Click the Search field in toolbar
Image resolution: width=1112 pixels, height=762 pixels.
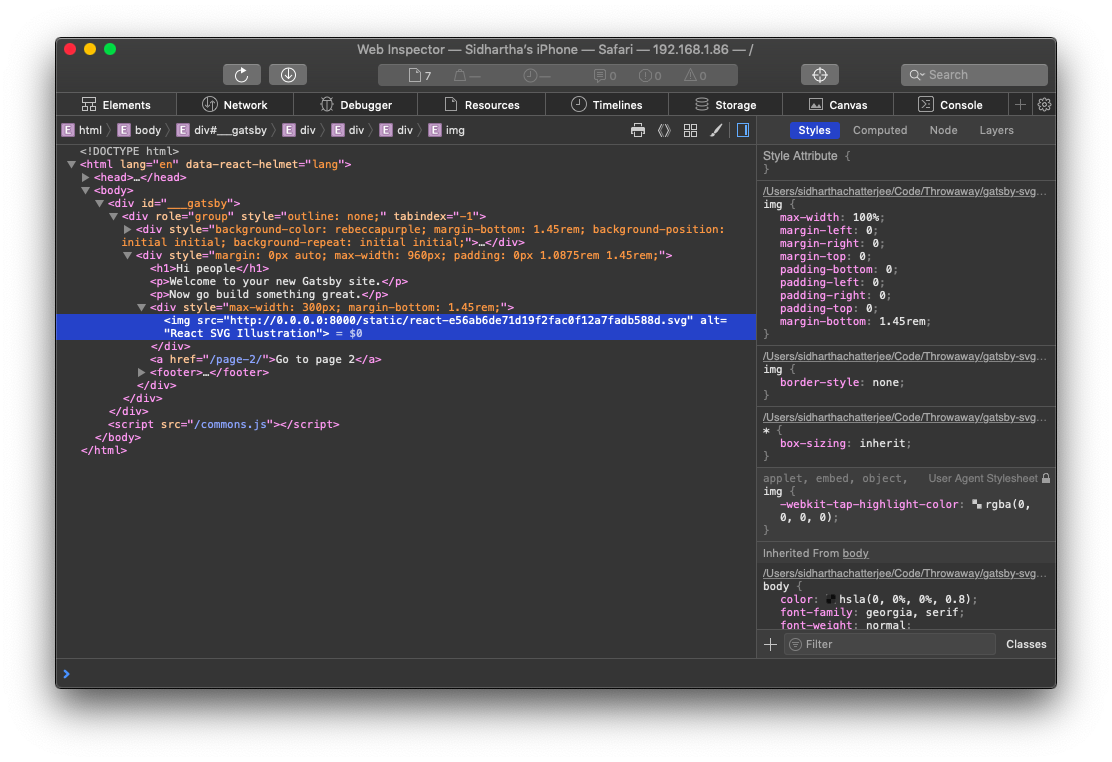click(x=974, y=74)
